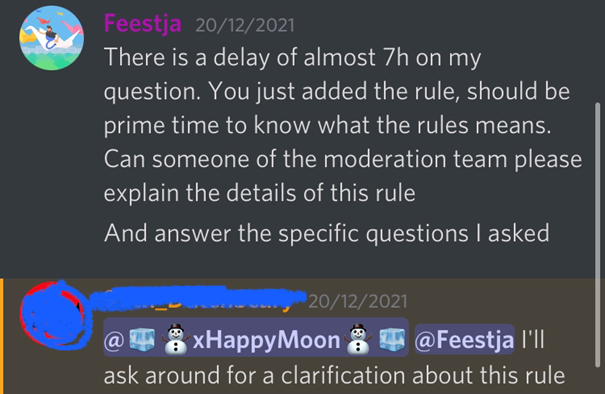Click the timestamp after the scribbled name
Image resolution: width=605 pixels, height=394 pixels.
357,301
